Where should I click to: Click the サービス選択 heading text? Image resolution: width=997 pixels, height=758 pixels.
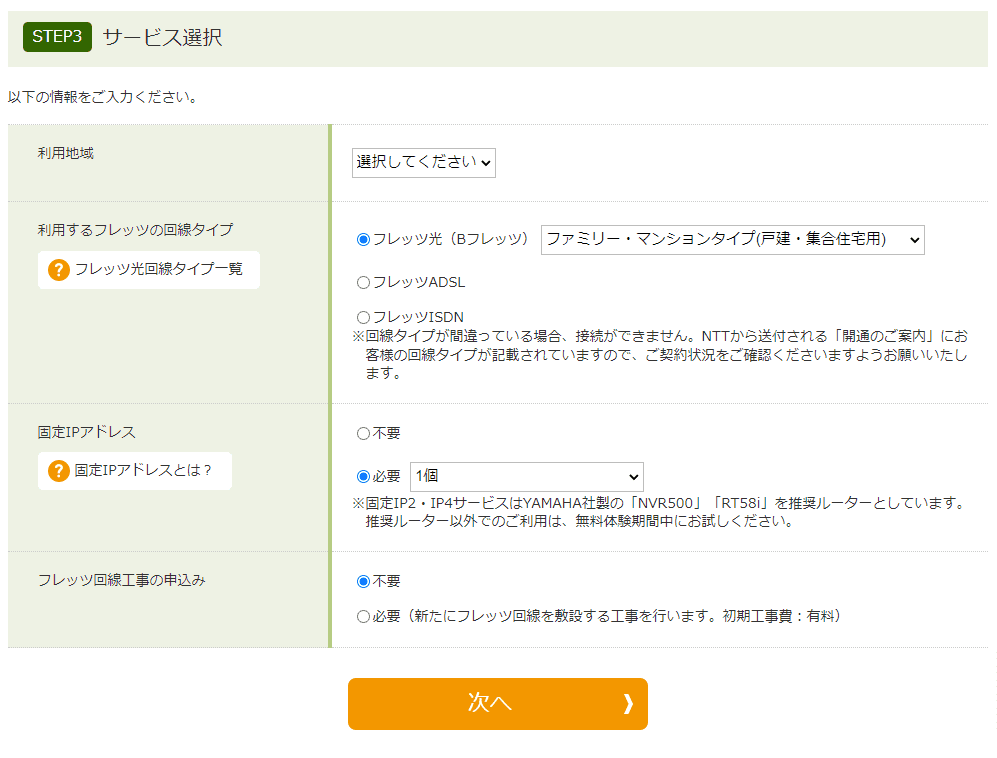(162, 38)
